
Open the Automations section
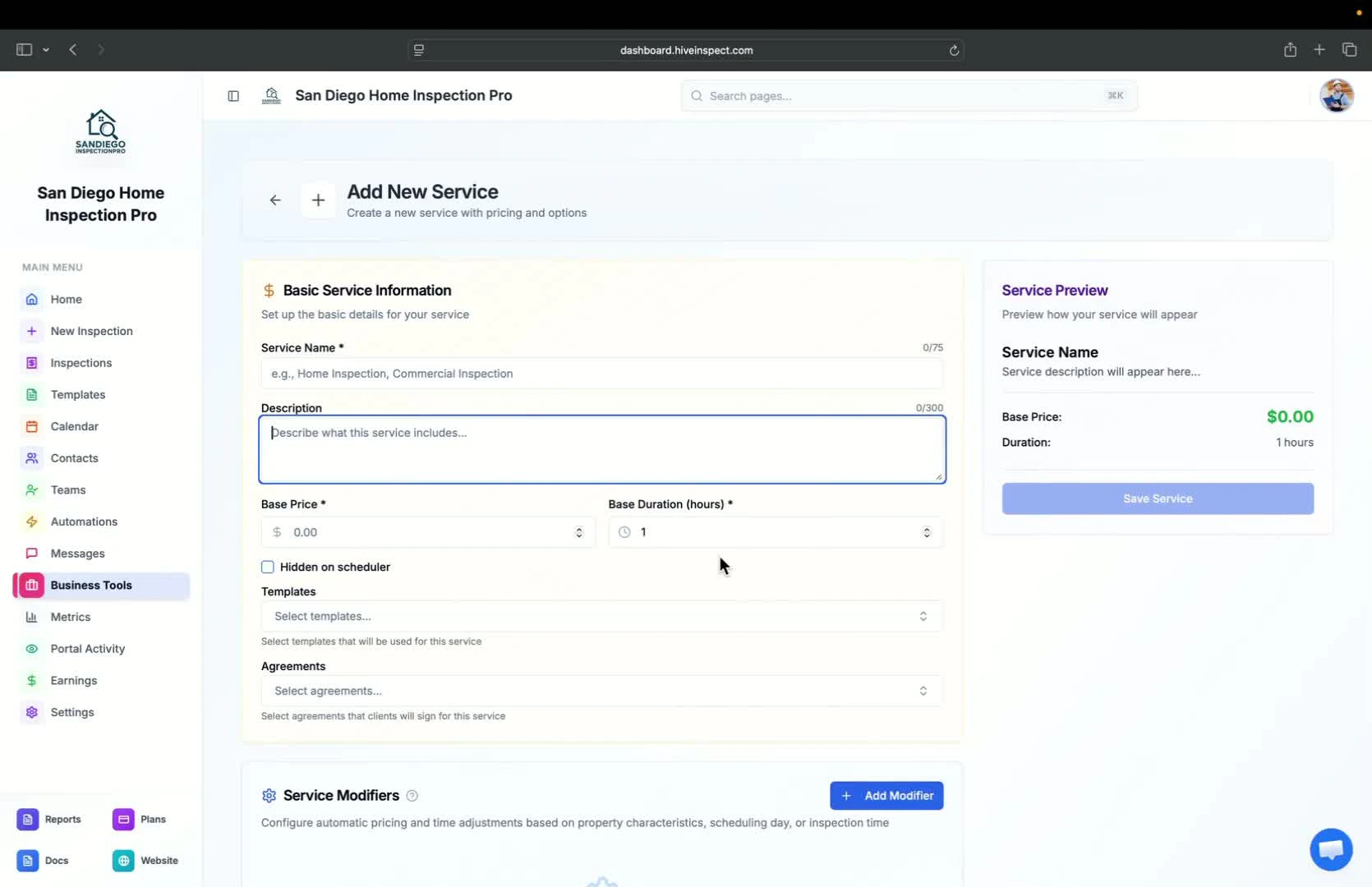click(82, 522)
